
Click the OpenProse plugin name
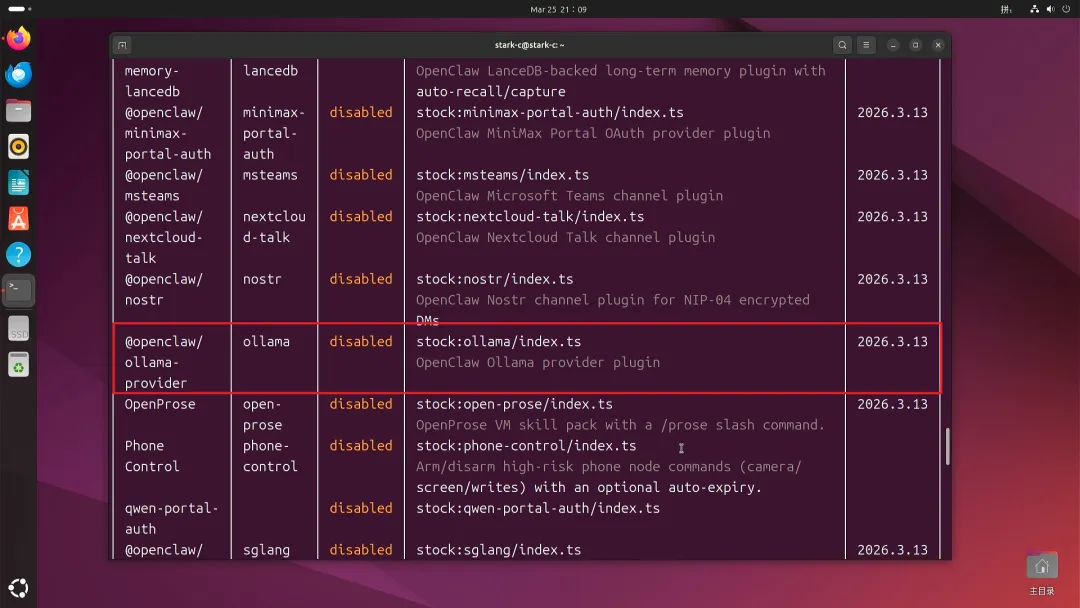click(x=160, y=404)
